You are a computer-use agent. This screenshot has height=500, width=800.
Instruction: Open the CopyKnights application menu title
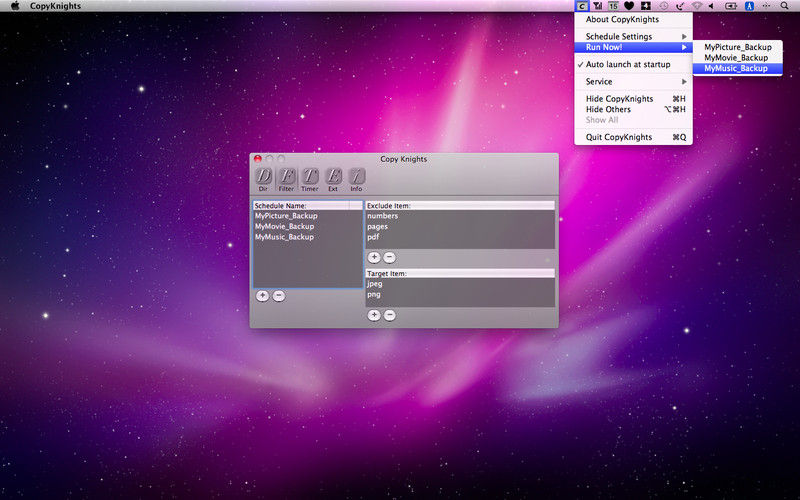click(x=55, y=6)
